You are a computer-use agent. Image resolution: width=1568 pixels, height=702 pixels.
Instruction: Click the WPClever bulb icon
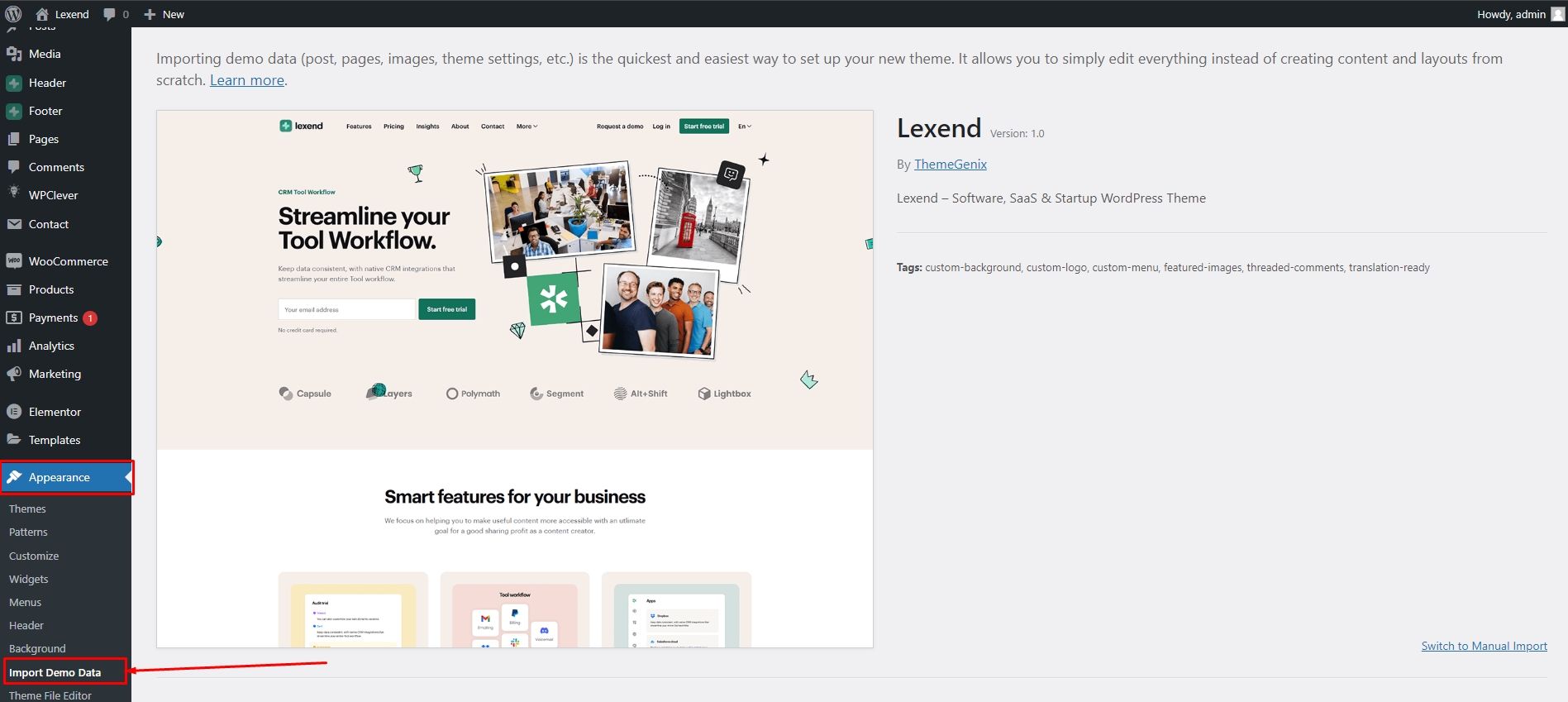[x=14, y=193]
